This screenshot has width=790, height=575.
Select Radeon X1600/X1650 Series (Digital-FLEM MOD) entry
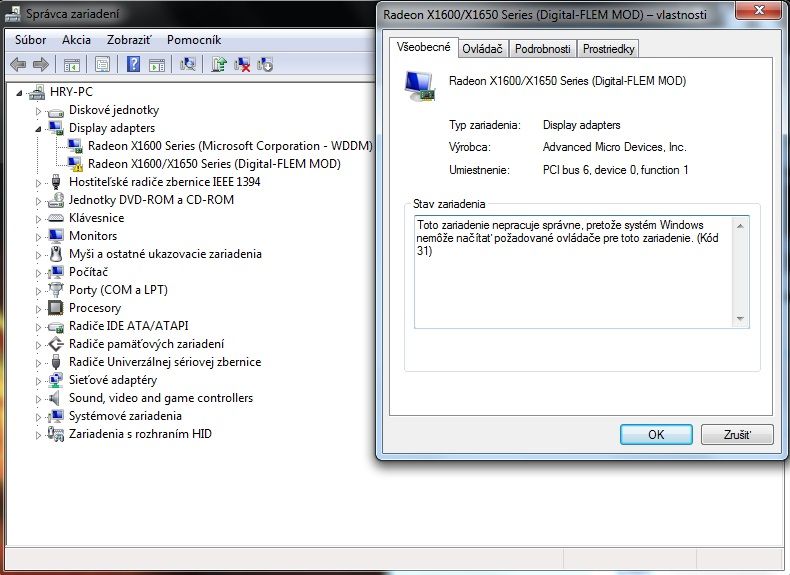tap(214, 164)
